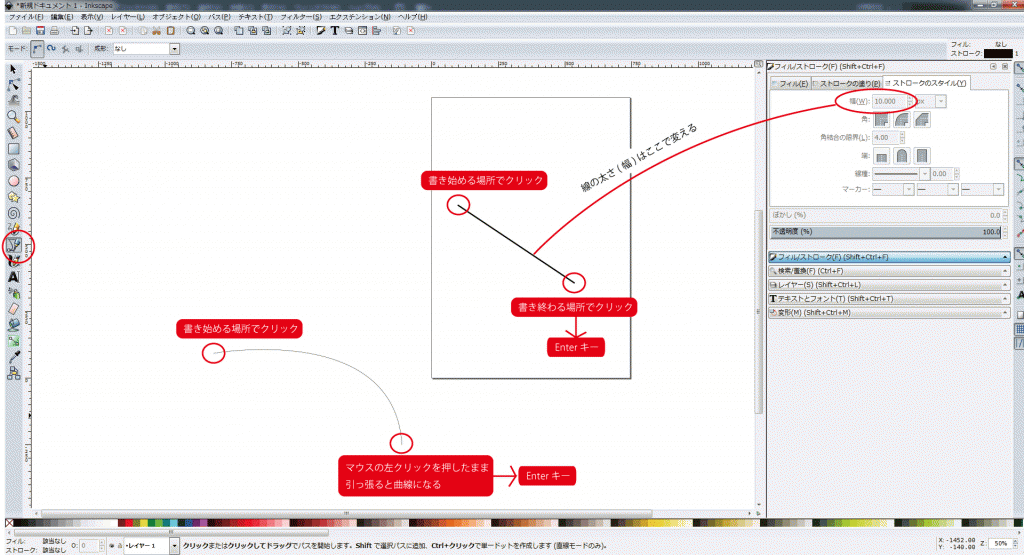Click the New document icon
This screenshot has width=1024, height=555.
pos(13,31)
